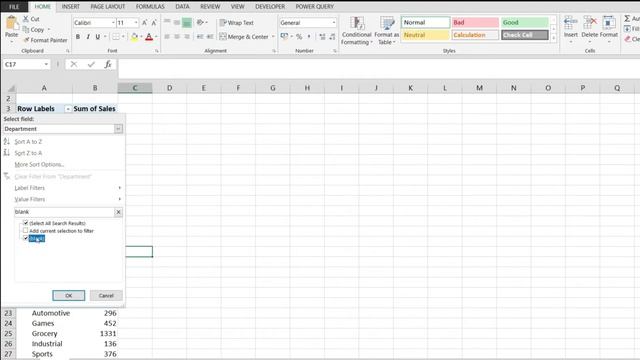640x360 pixels.
Task: Toggle Bold formatting
Action: point(78,37)
